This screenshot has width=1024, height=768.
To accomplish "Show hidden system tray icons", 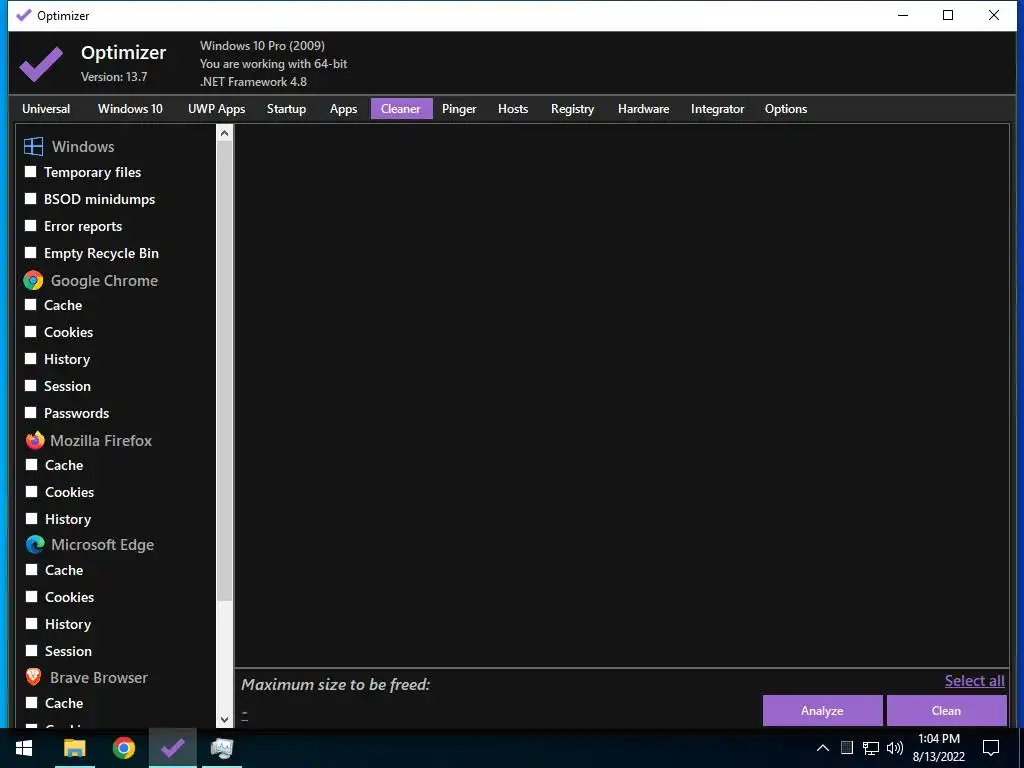I will pyautogui.click(x=823, y=748).
